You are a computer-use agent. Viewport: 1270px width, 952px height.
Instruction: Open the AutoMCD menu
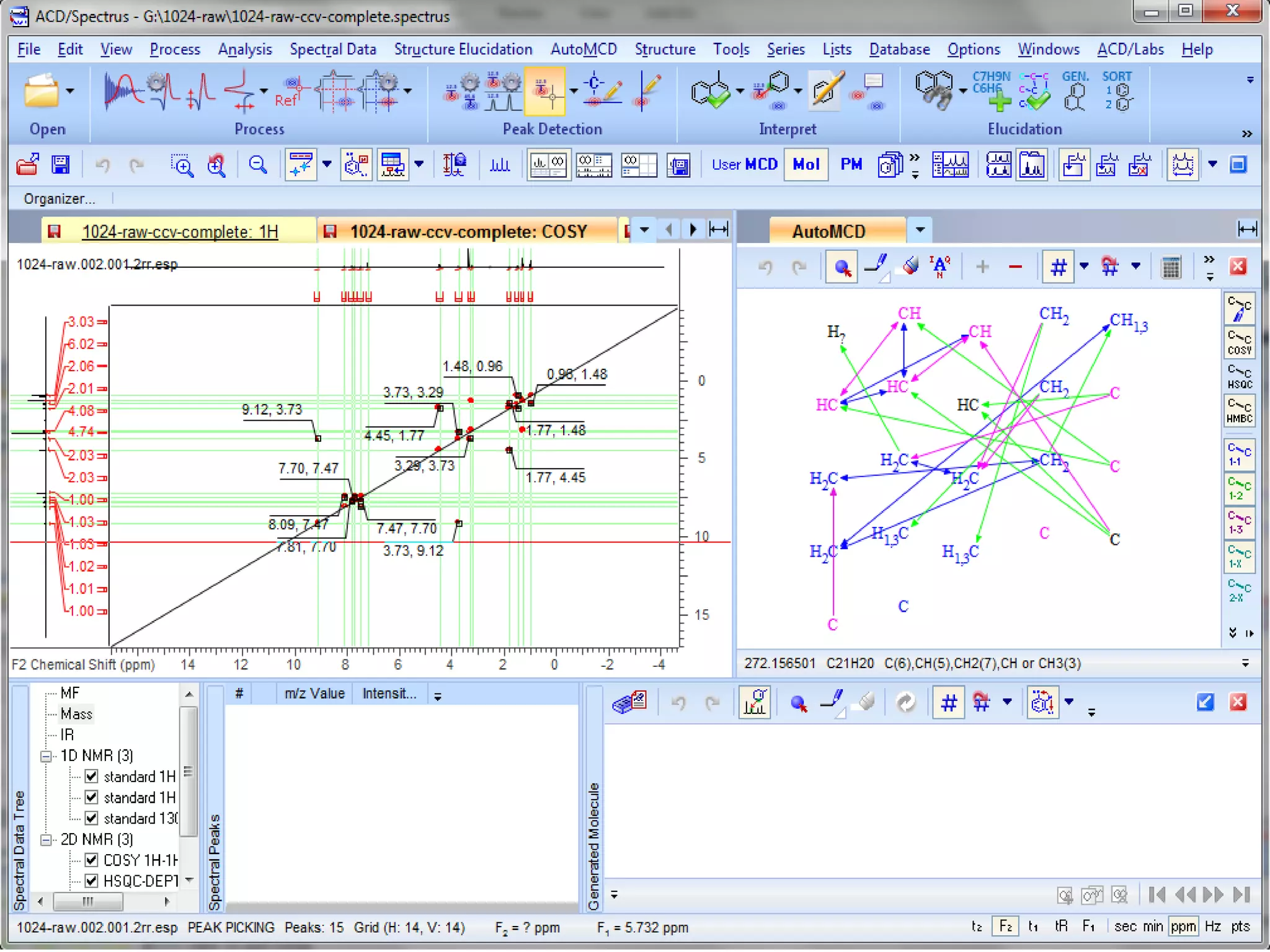point(583,49)
